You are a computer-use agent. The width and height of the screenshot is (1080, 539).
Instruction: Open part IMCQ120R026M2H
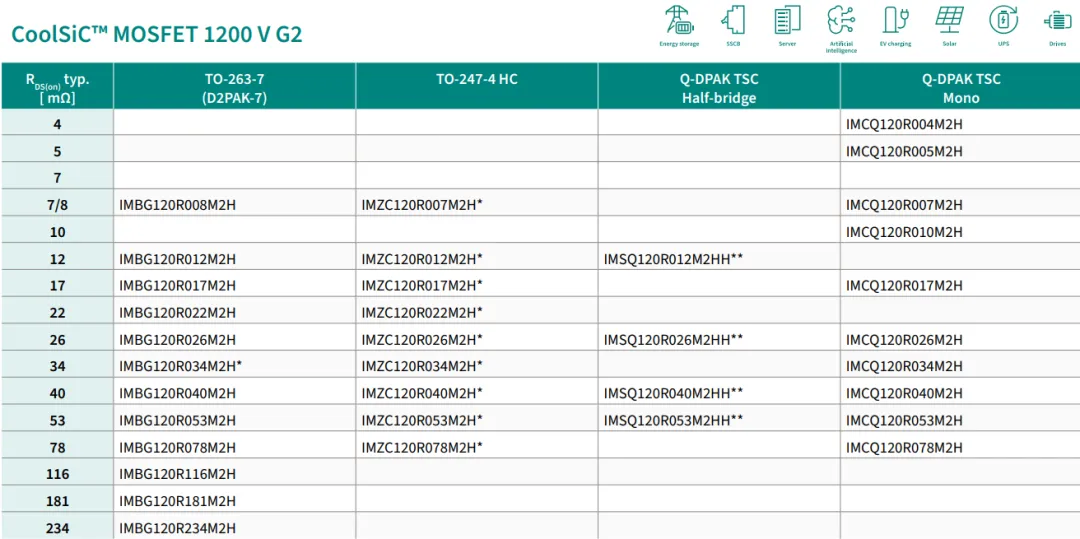904,340
